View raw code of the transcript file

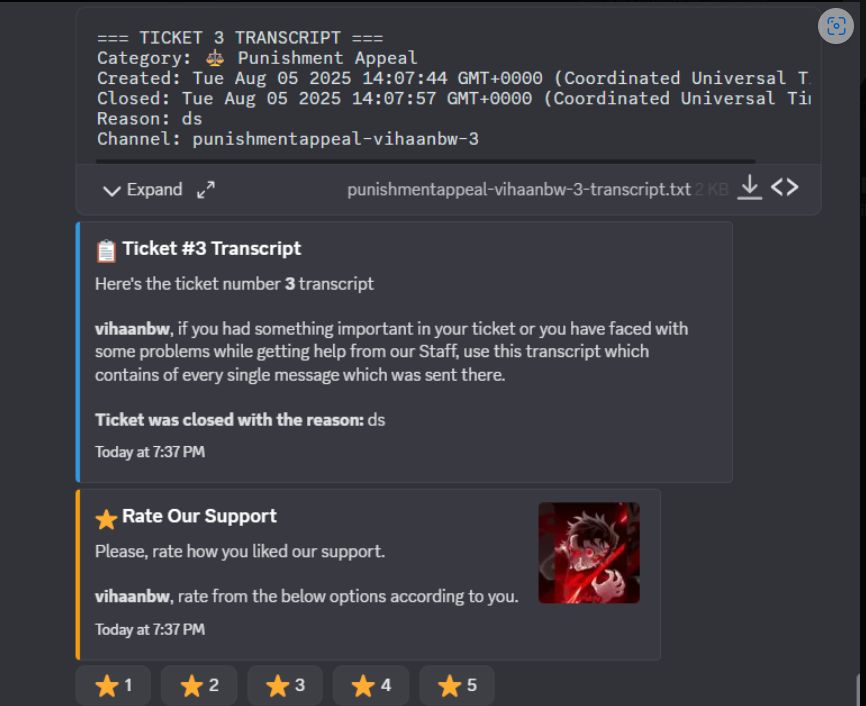pos(786,187)
